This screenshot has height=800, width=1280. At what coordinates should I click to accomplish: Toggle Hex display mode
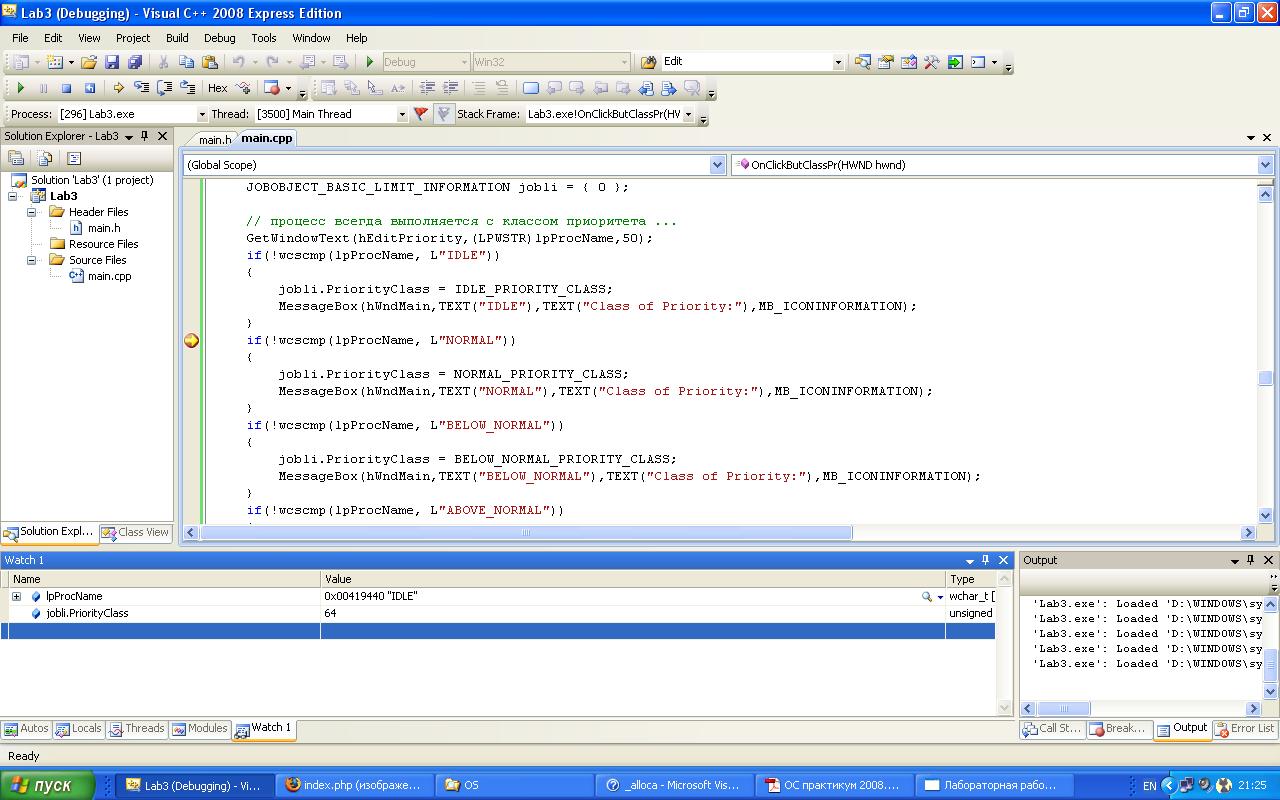pos(217,88)
